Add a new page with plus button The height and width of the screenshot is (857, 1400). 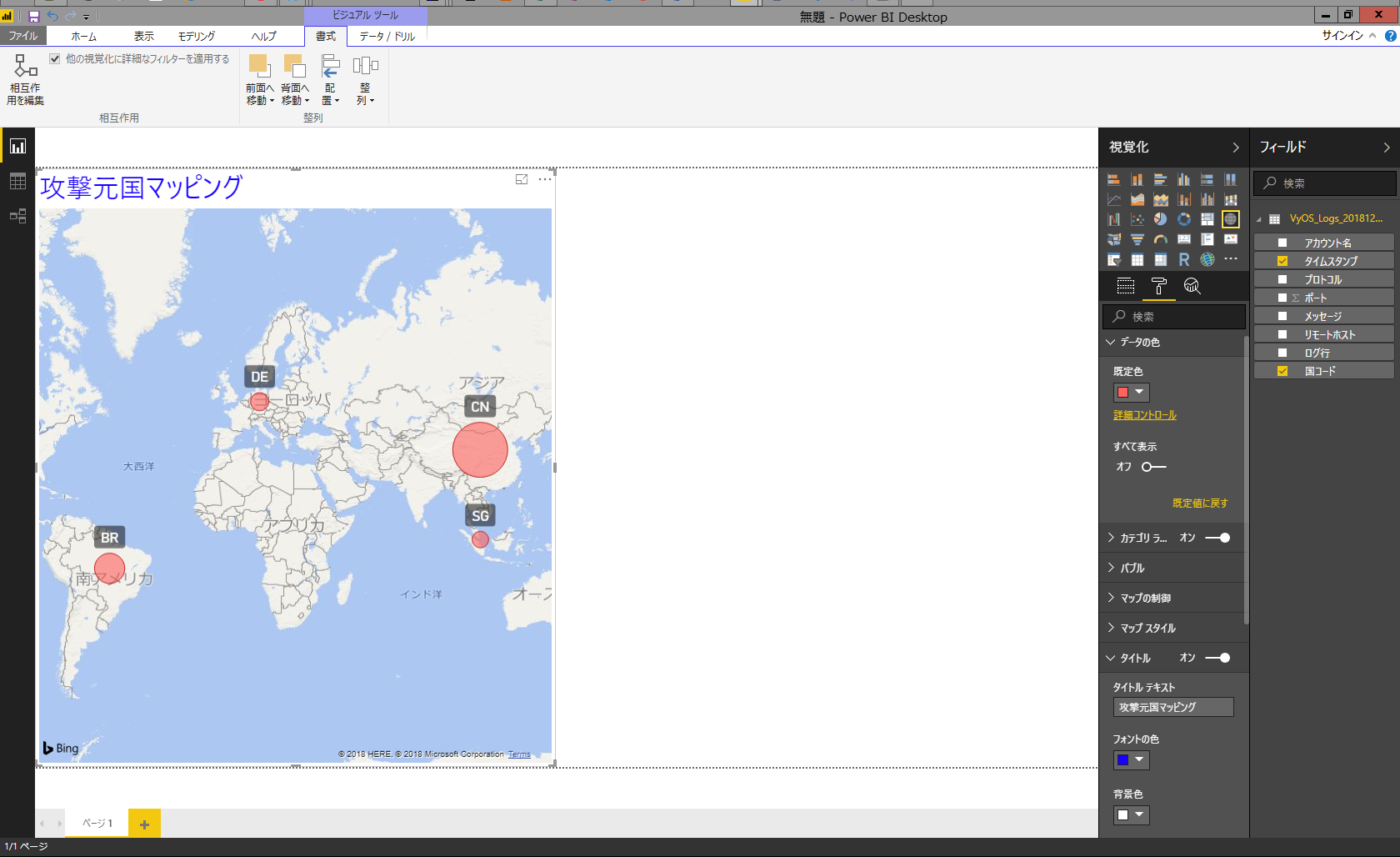(144, 824)
